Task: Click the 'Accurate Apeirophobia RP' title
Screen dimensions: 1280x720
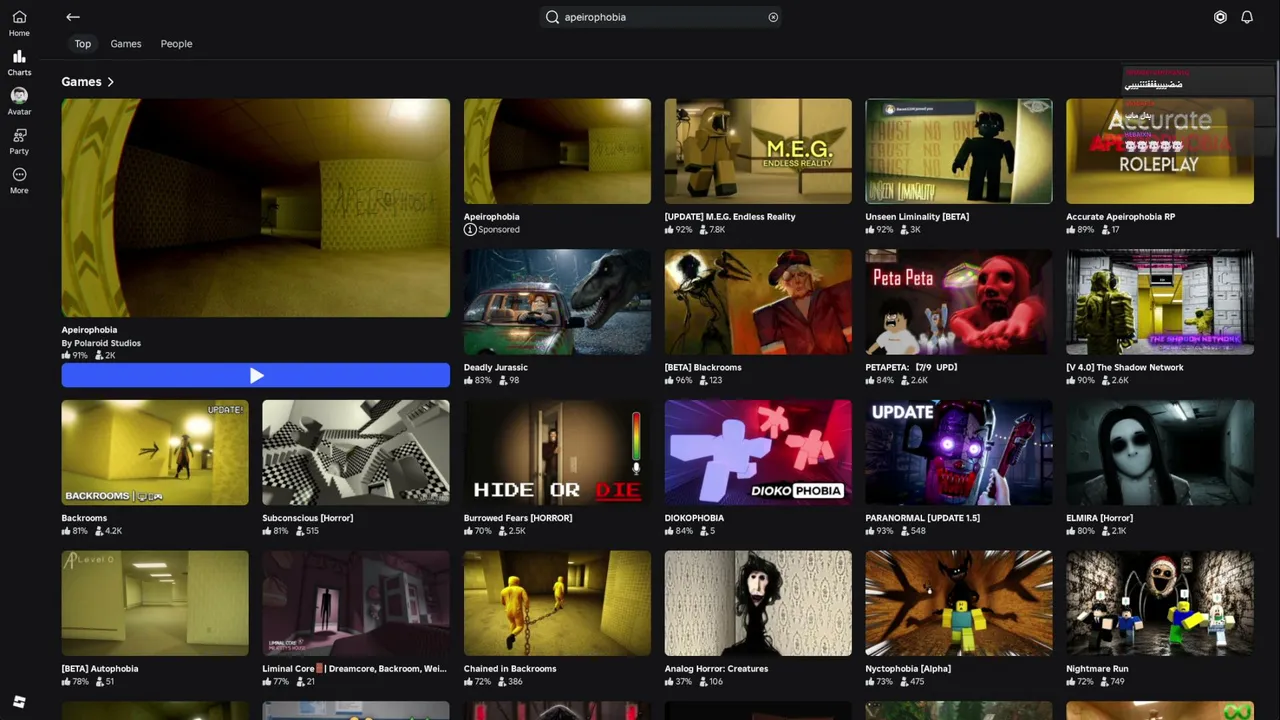Action: click(x=1120, y=217)
